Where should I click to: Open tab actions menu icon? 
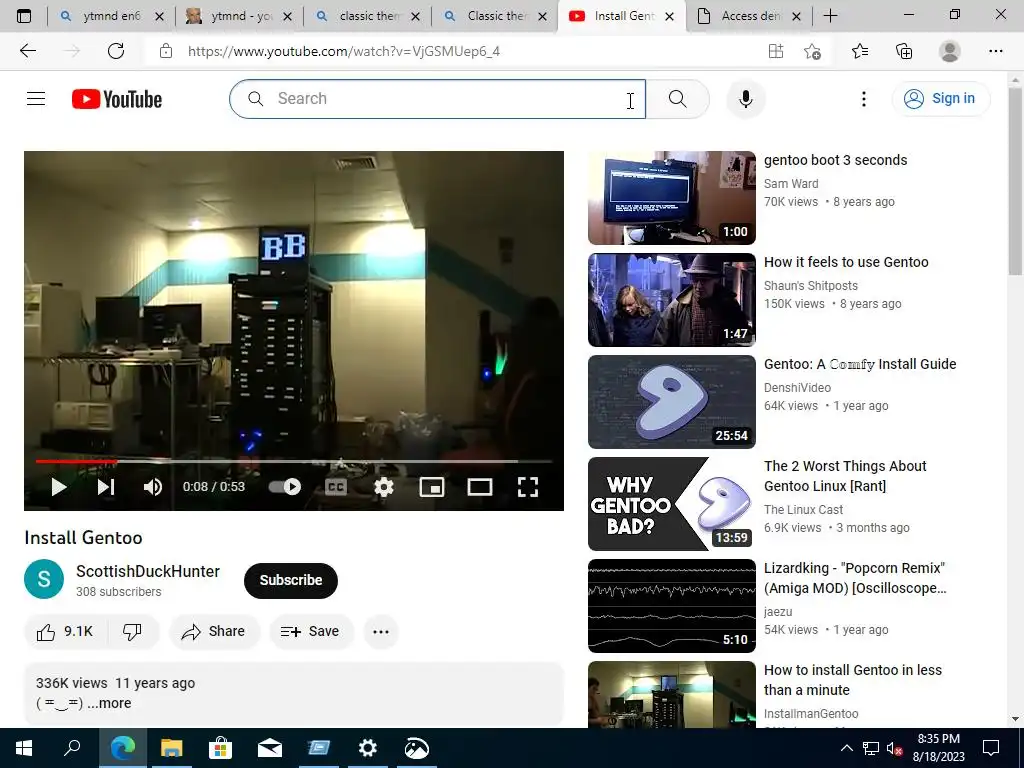[x=24, y=16]
